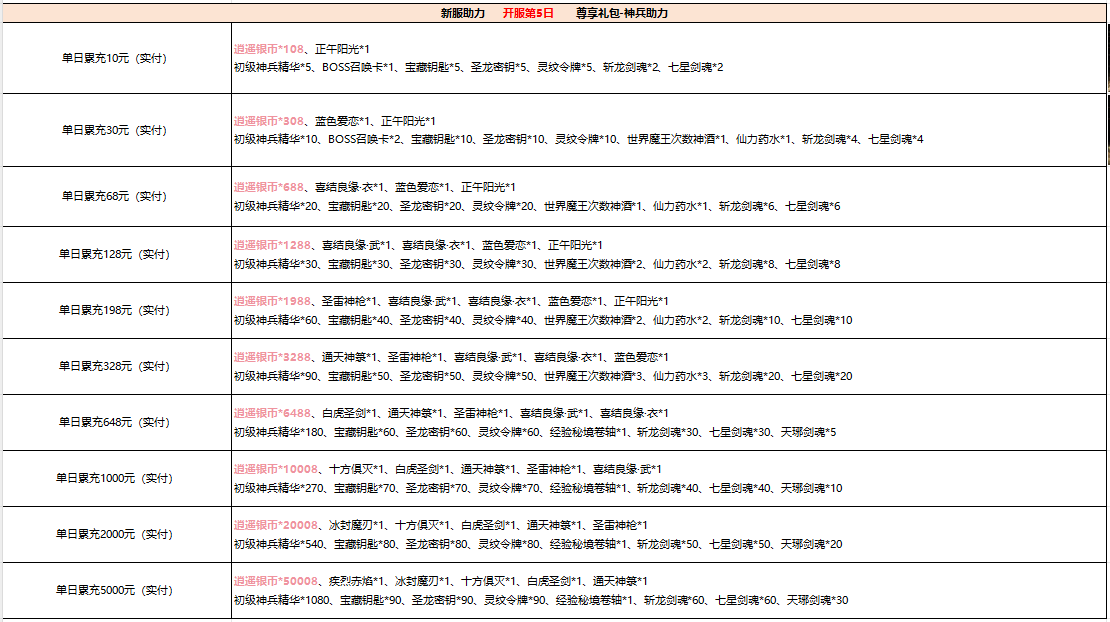Select the pink 逍遥银币*50008 reward text
The image size is (1110, 622).
pyautogui.click(x=275, y=581)
